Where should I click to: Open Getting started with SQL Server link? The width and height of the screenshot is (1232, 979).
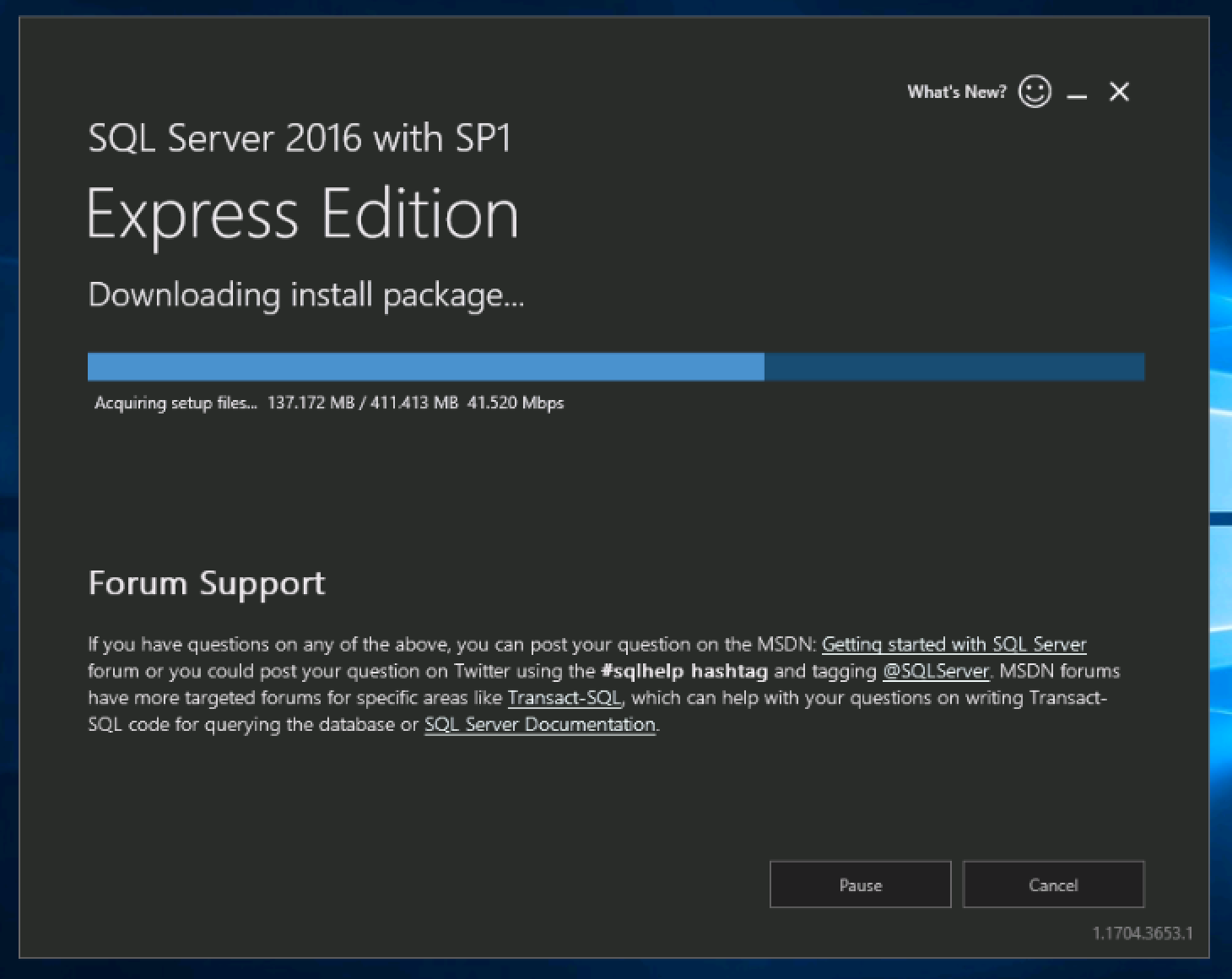(x=954, y=645)
